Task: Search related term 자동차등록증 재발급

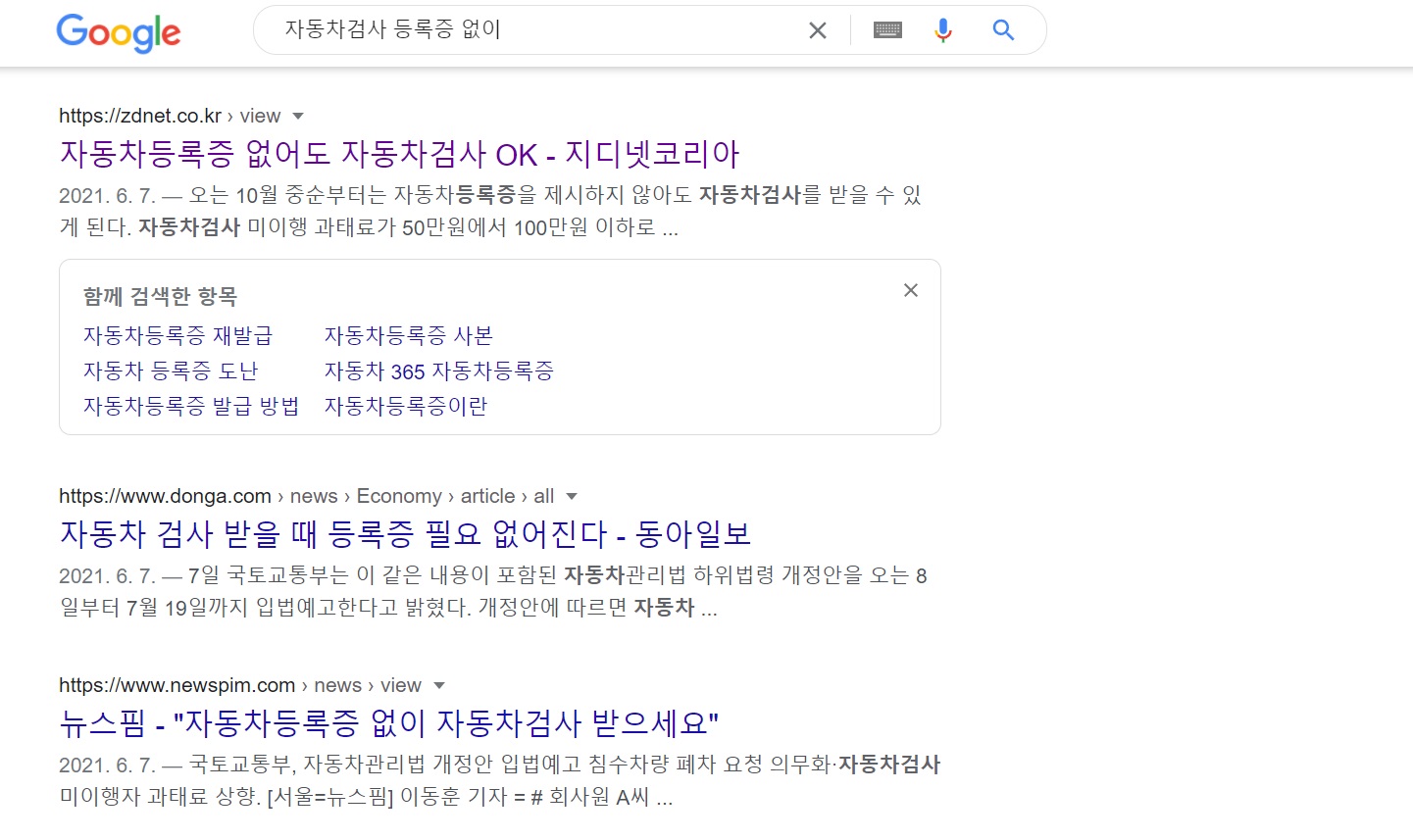Action: click(x=177, y=335)
